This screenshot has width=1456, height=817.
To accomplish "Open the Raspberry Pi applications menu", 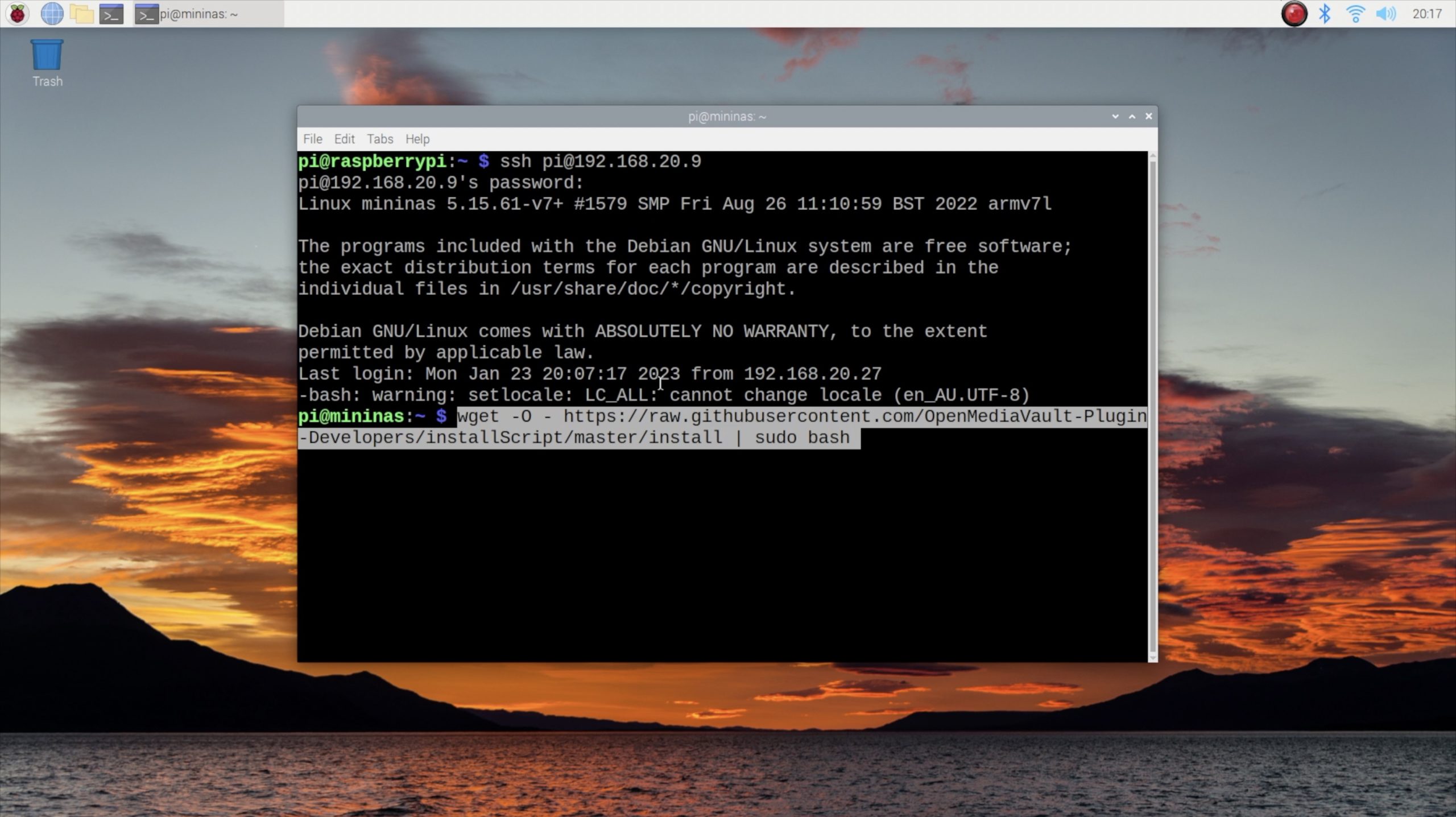I will (x=16, y=13).
